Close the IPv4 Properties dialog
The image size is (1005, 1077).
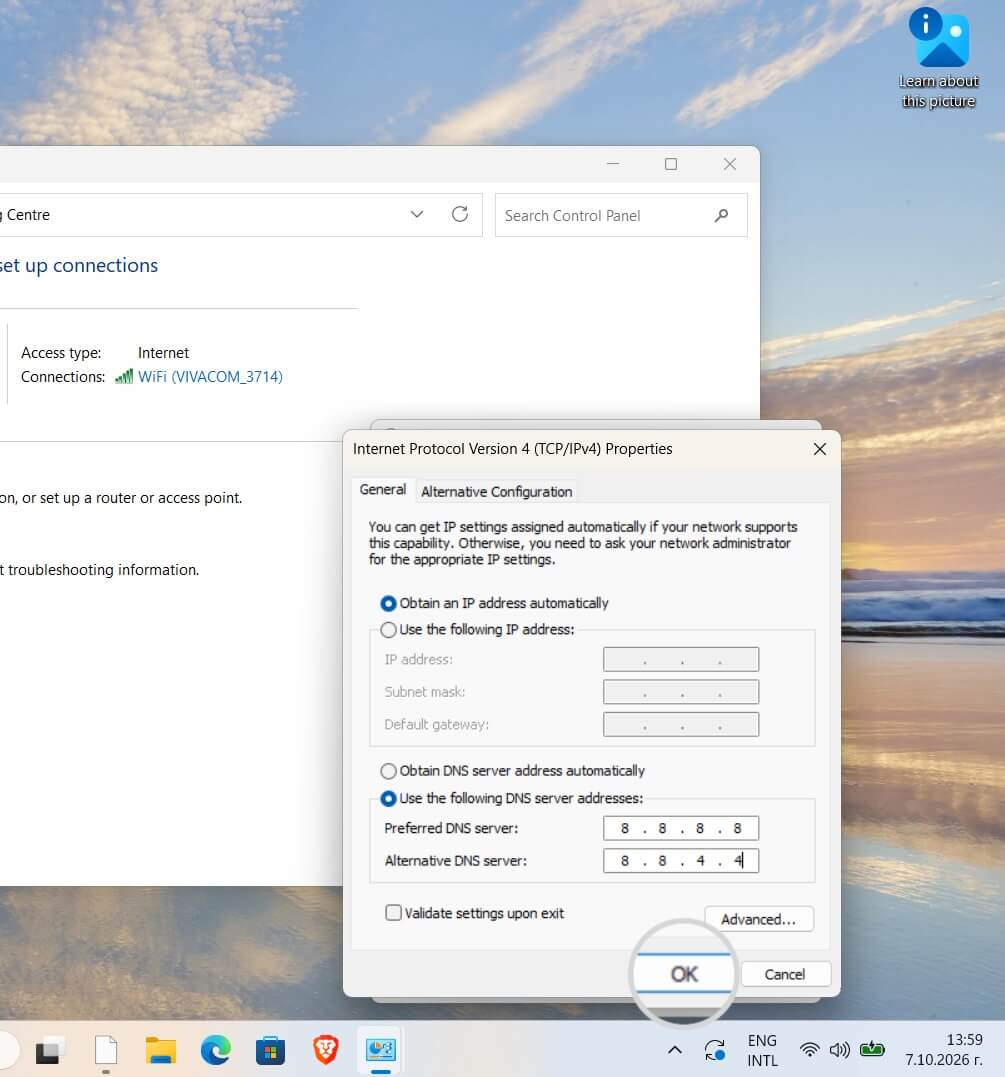click(x=820, y=449)
